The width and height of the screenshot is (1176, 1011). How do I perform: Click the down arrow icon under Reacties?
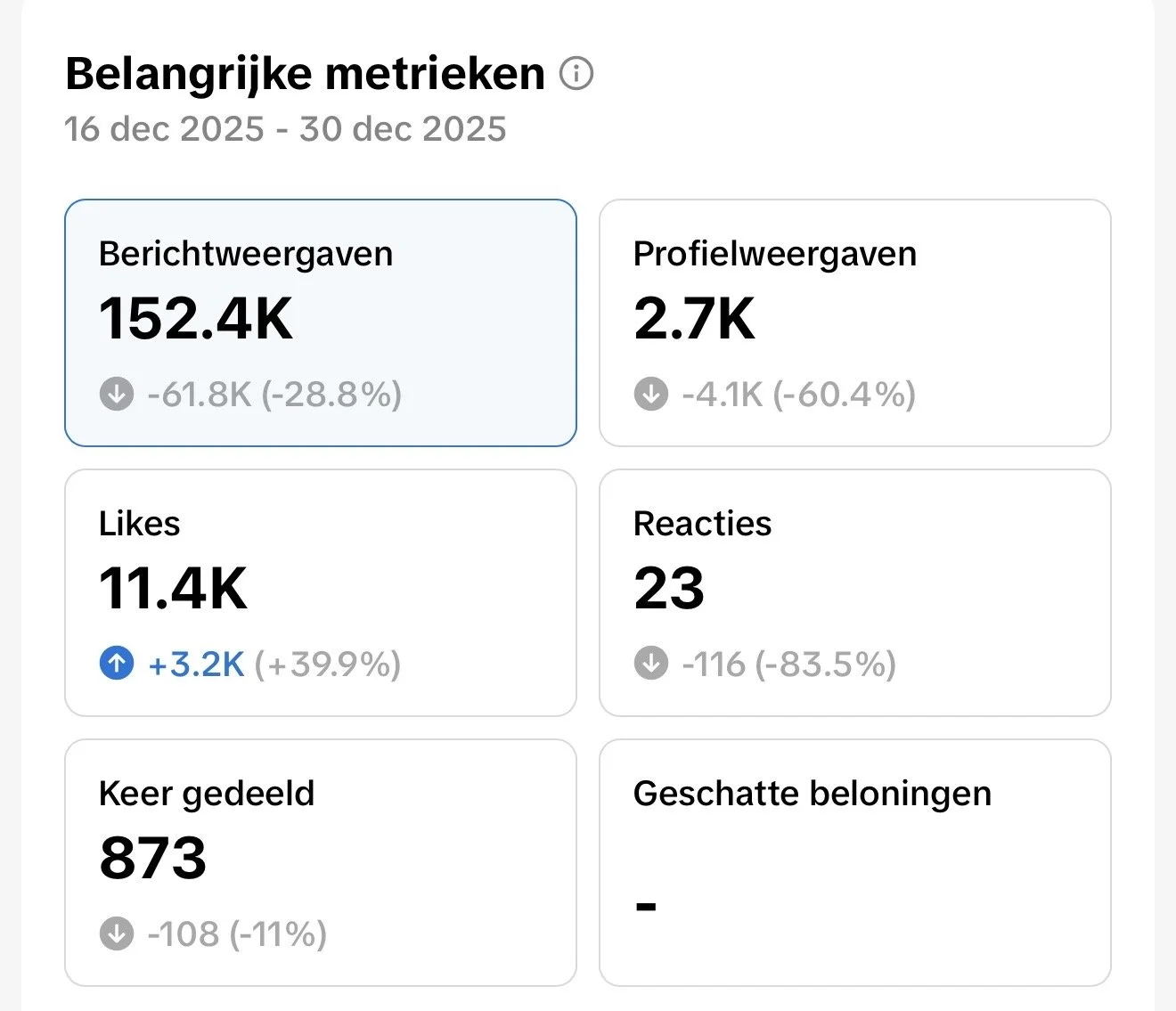(x=651, y=664)
